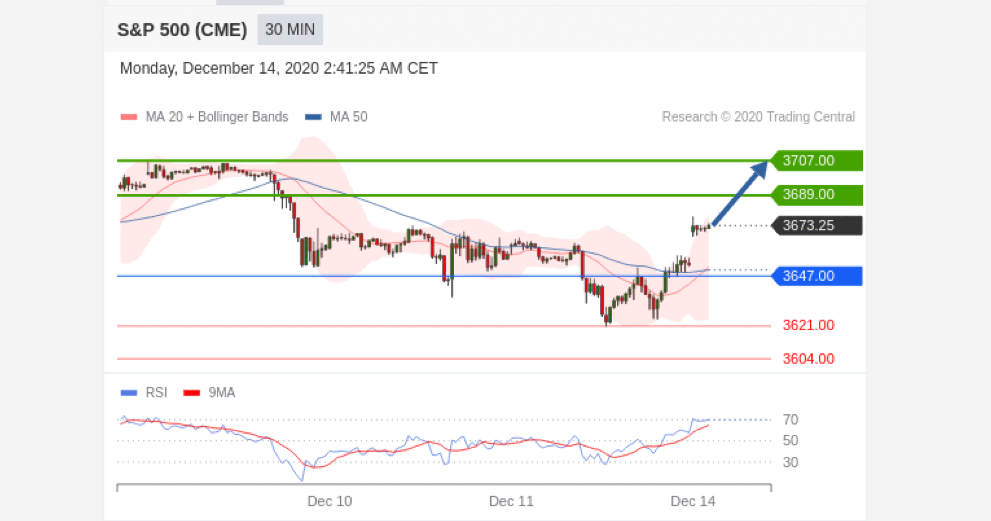Click the Dec 14 date axis label
Image resolution: width=991 pixels, height=521 pixels.
point(693,501)
